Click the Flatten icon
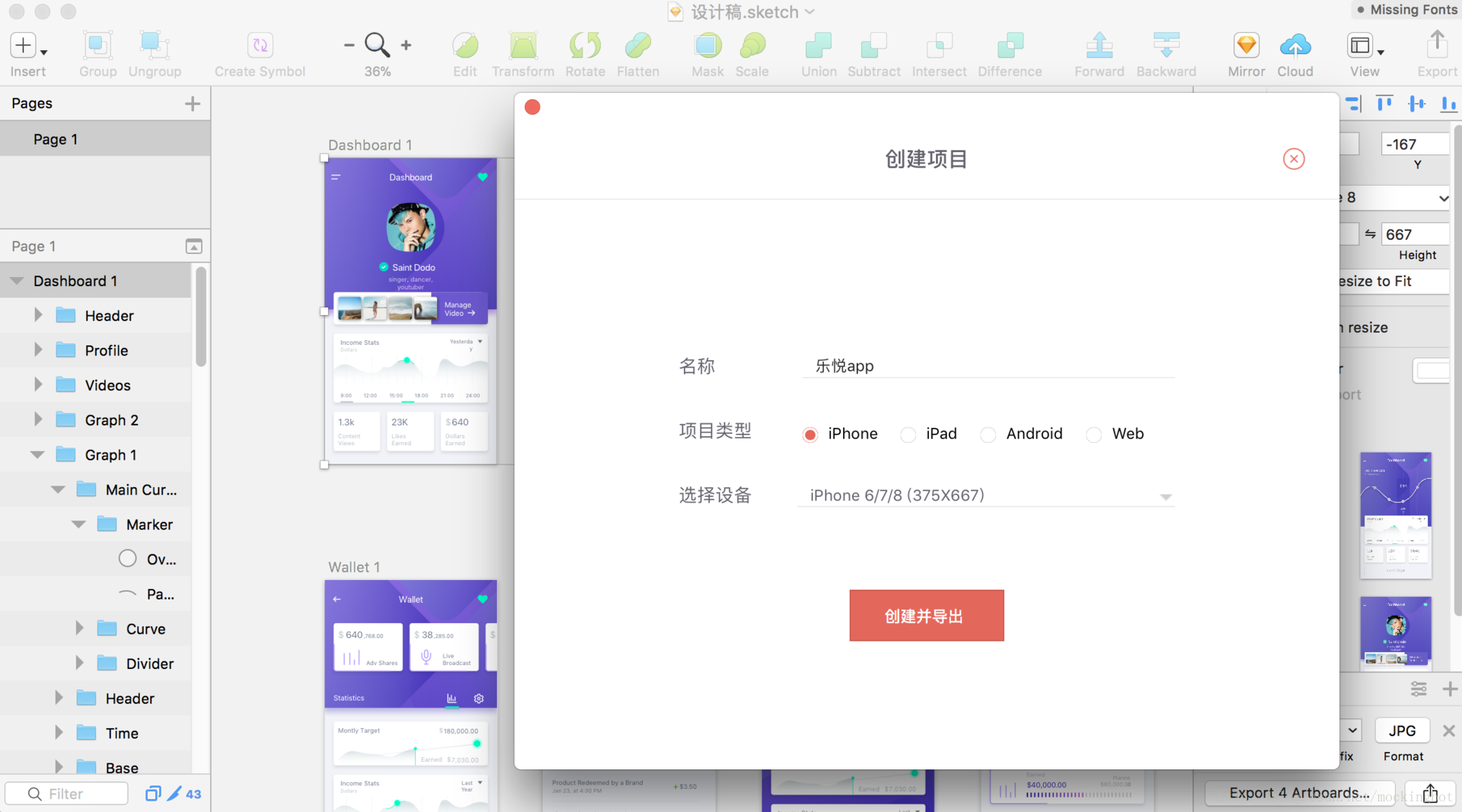 pos(638,46)
